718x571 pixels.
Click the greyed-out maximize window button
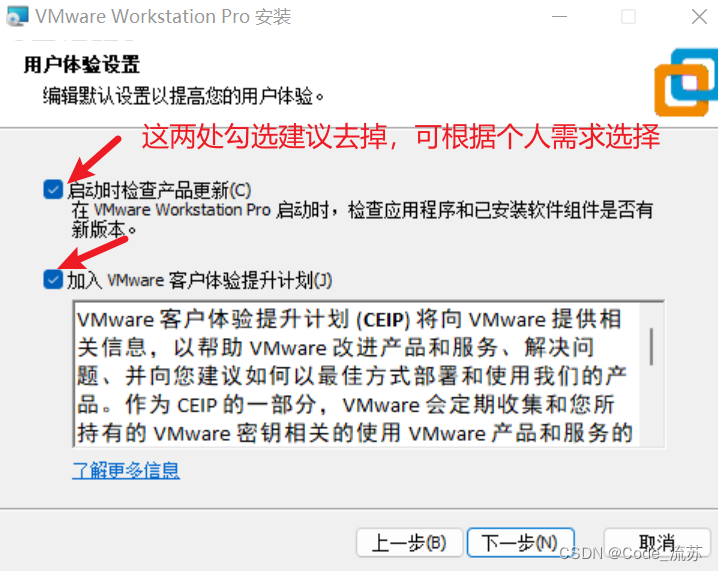628,17
